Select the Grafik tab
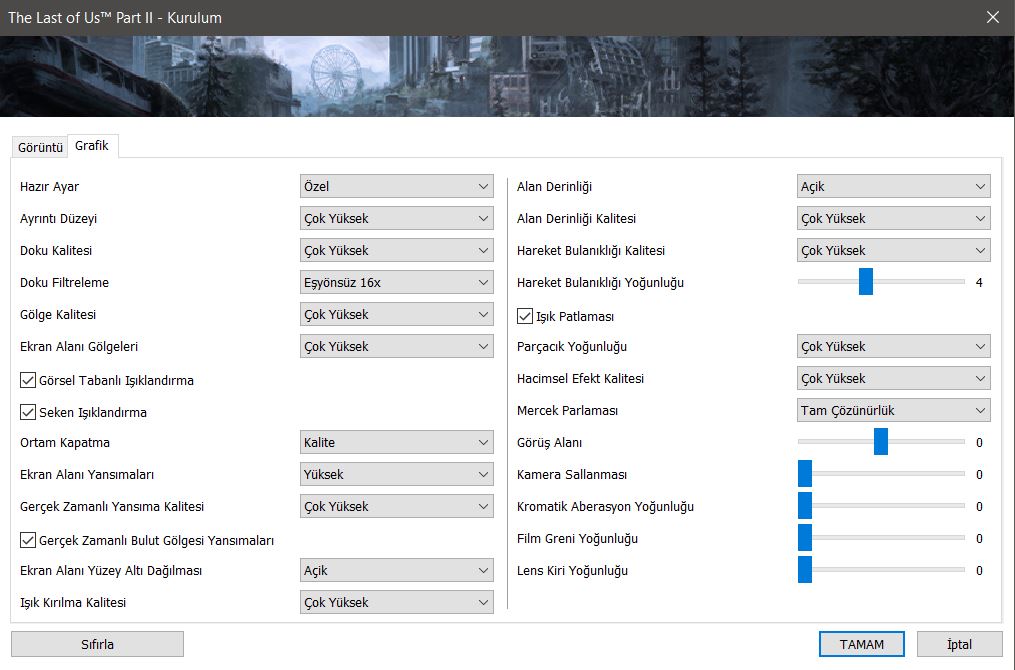 point(92,146)
